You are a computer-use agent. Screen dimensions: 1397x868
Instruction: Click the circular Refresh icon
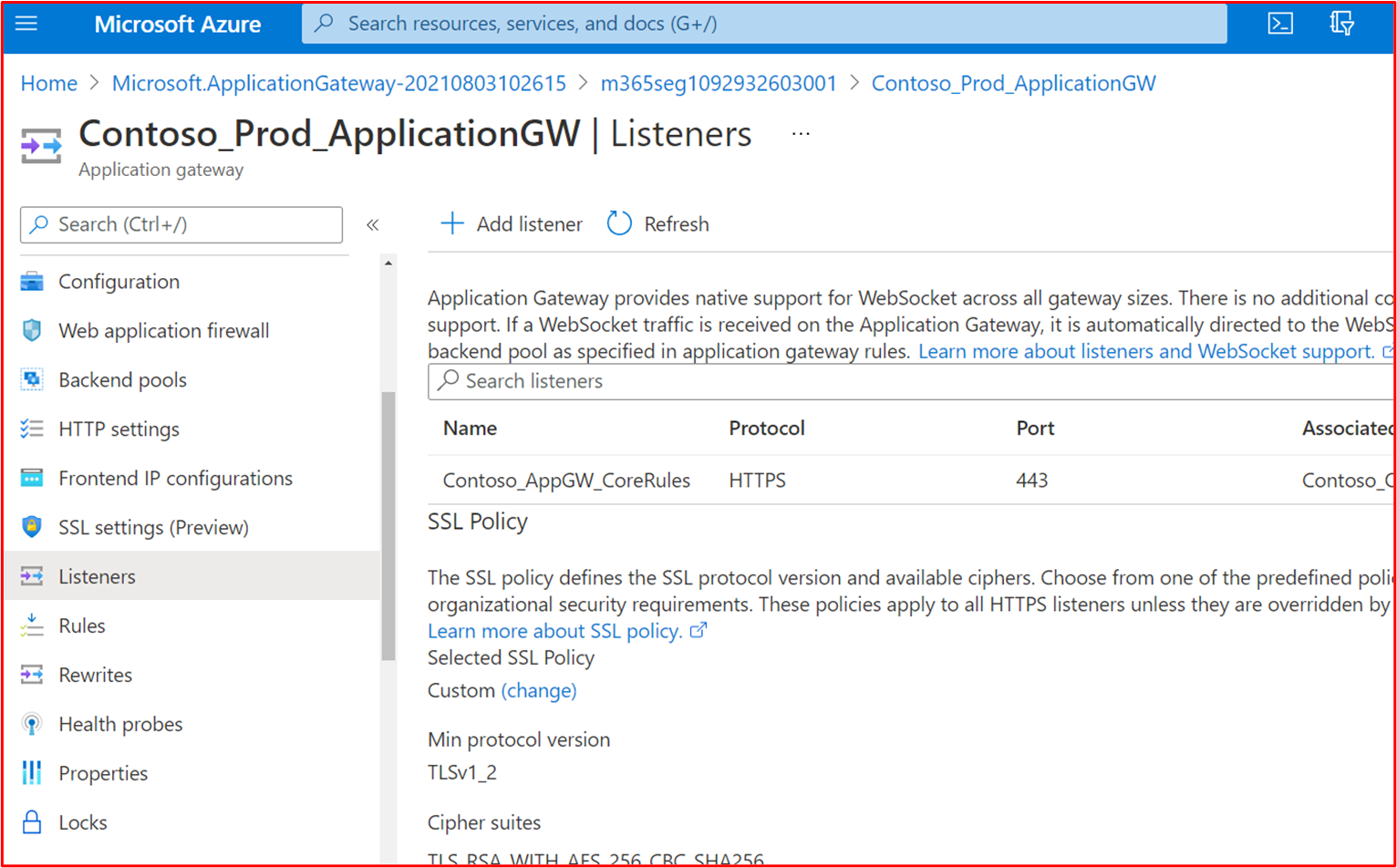pyautogui.click(x=619, y=223)
